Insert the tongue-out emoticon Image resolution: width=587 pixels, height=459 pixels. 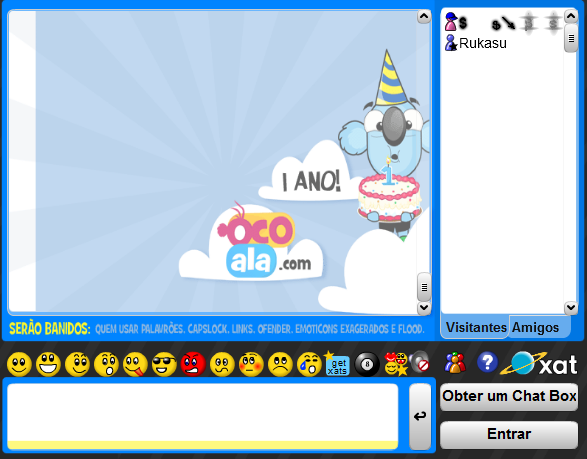[135, 364]
